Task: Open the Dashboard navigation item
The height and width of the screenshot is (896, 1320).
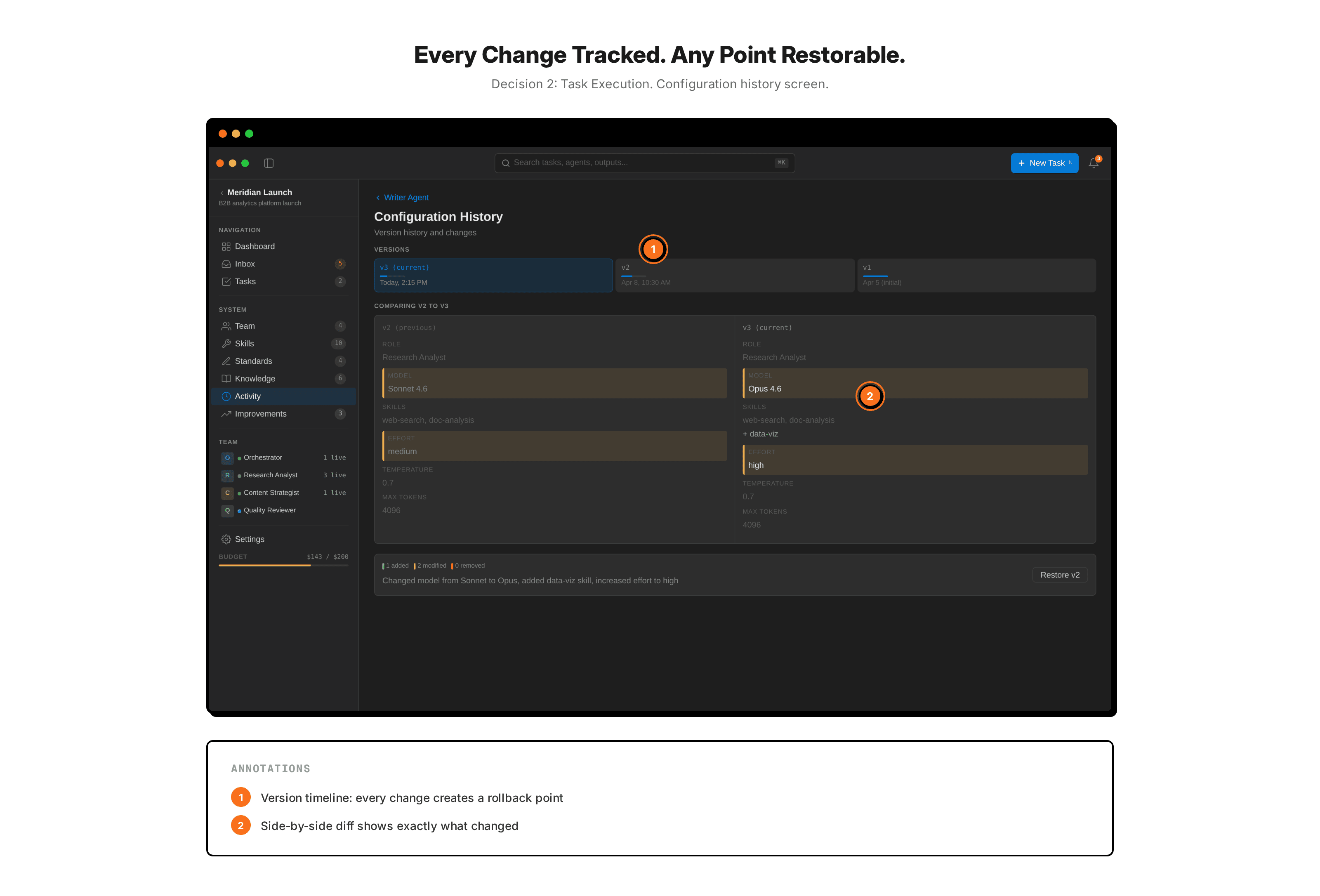Action: (x=283, y=247)
